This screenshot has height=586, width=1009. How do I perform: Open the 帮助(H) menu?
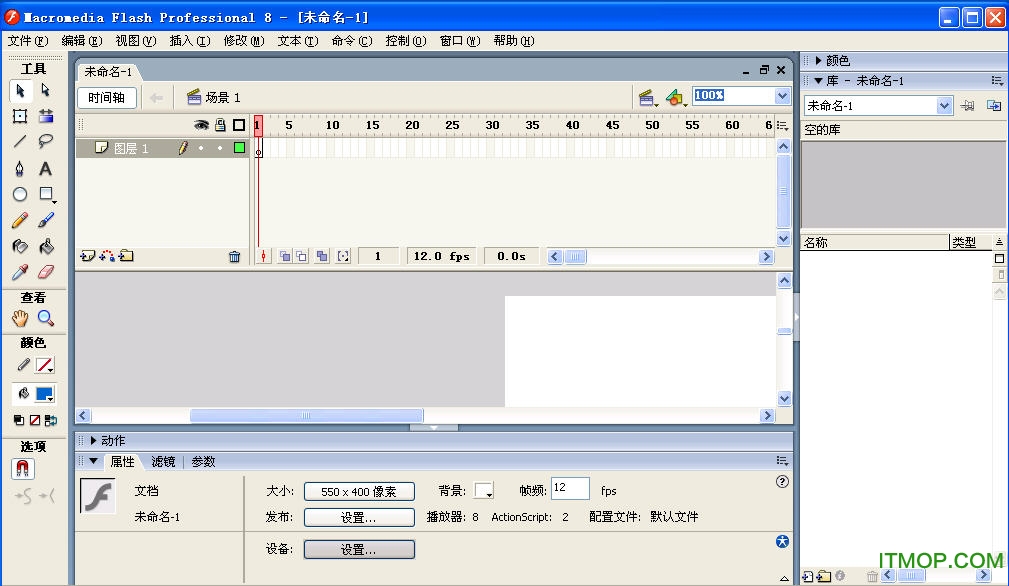click(514, 41)
